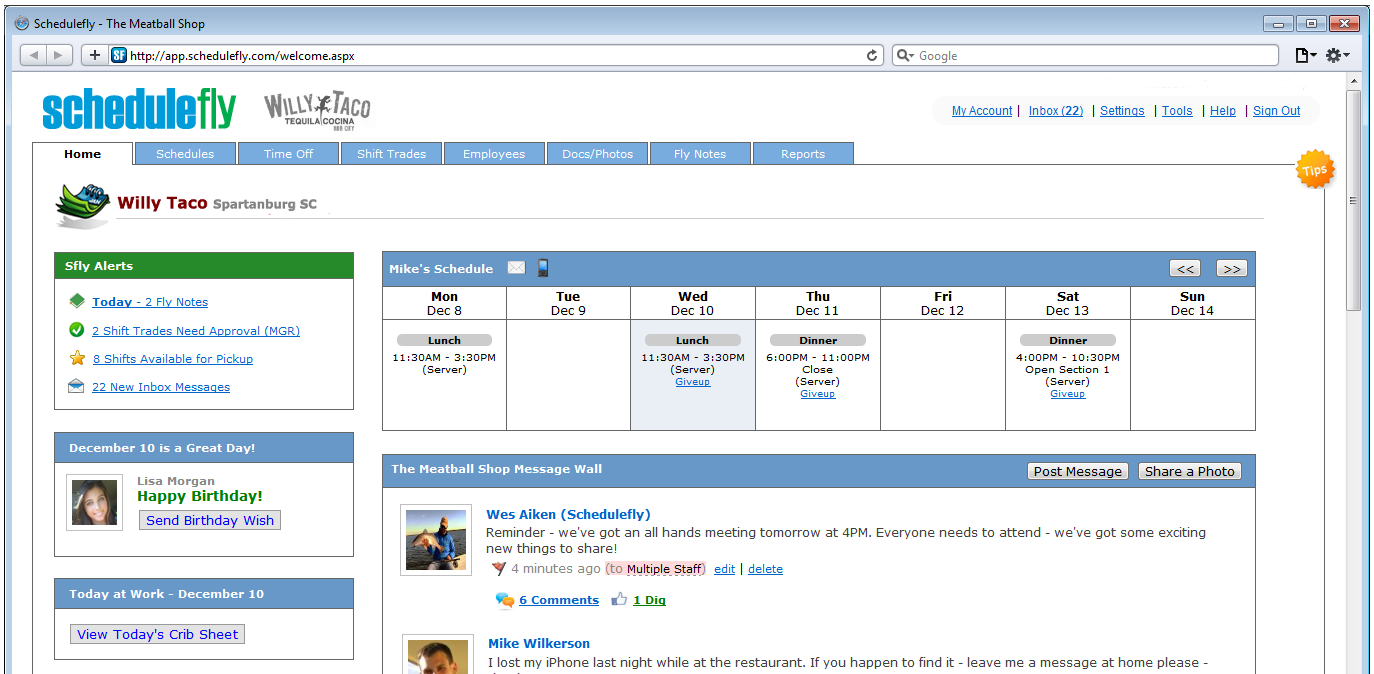Click the browser forward arrow
Screen dimensions: 1374x674
(59, 56)
